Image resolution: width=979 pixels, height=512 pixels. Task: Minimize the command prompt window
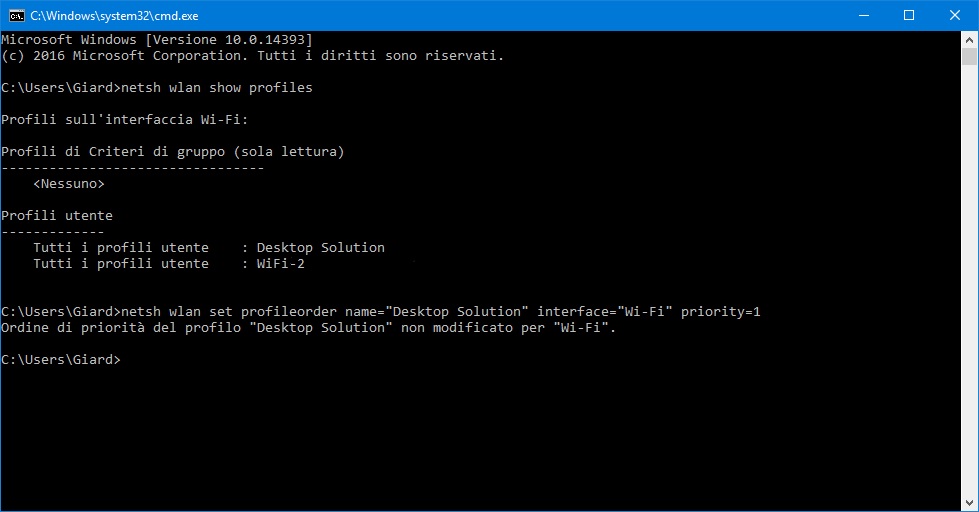(x=862, y=15)
